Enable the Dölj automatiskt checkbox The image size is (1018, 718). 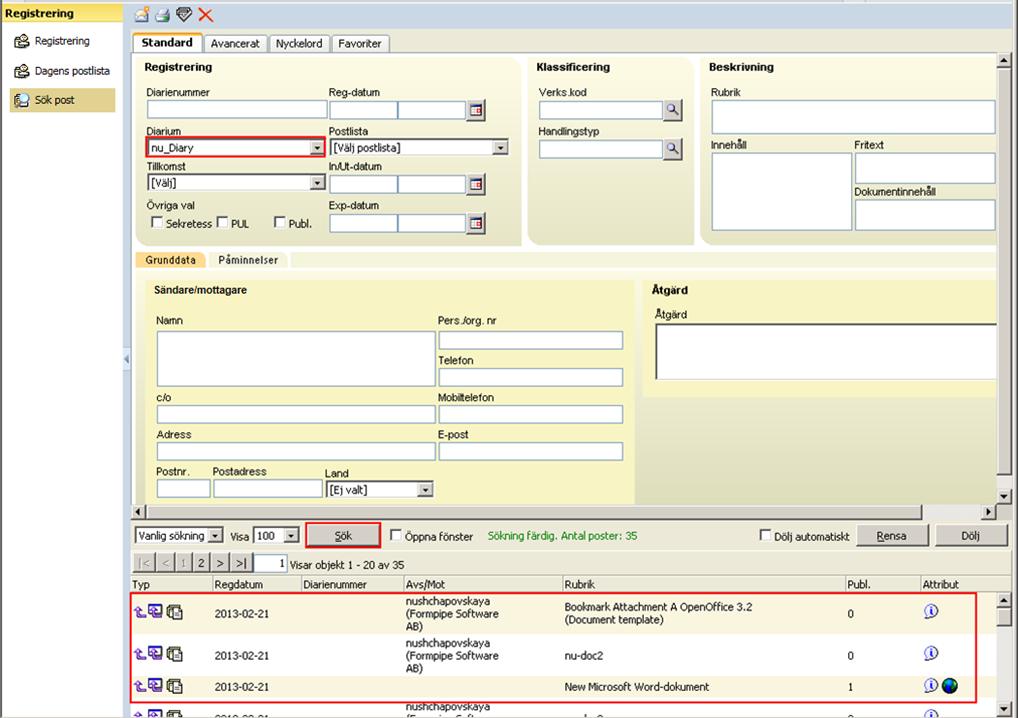coord(765,535)
